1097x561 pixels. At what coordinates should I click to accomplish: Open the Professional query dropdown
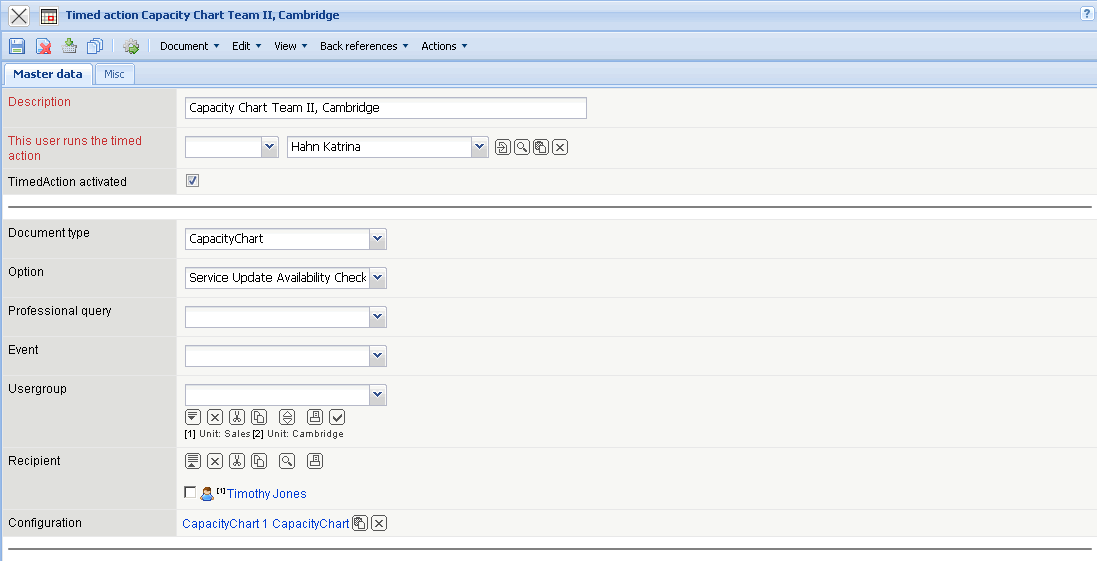click(377, 317)
